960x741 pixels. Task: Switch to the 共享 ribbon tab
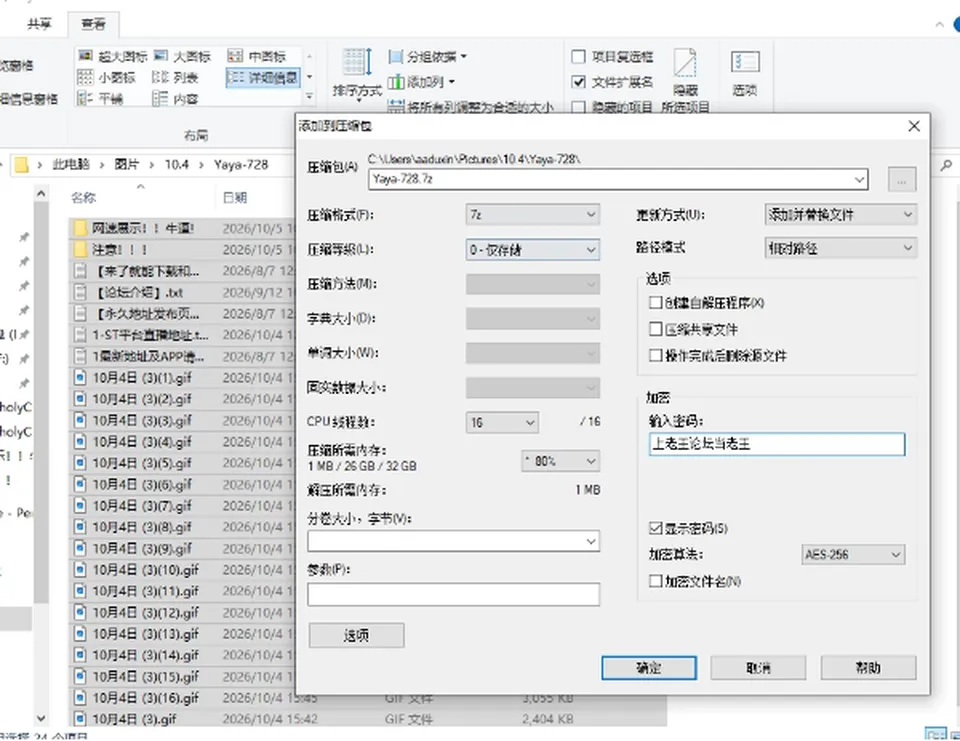[39, 24]
